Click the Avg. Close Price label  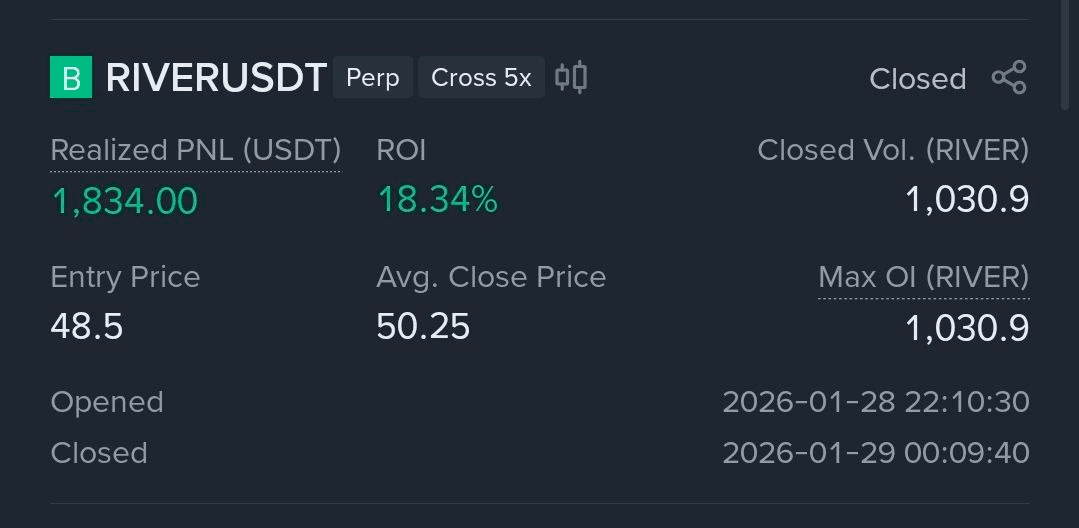tap(491, 277)
